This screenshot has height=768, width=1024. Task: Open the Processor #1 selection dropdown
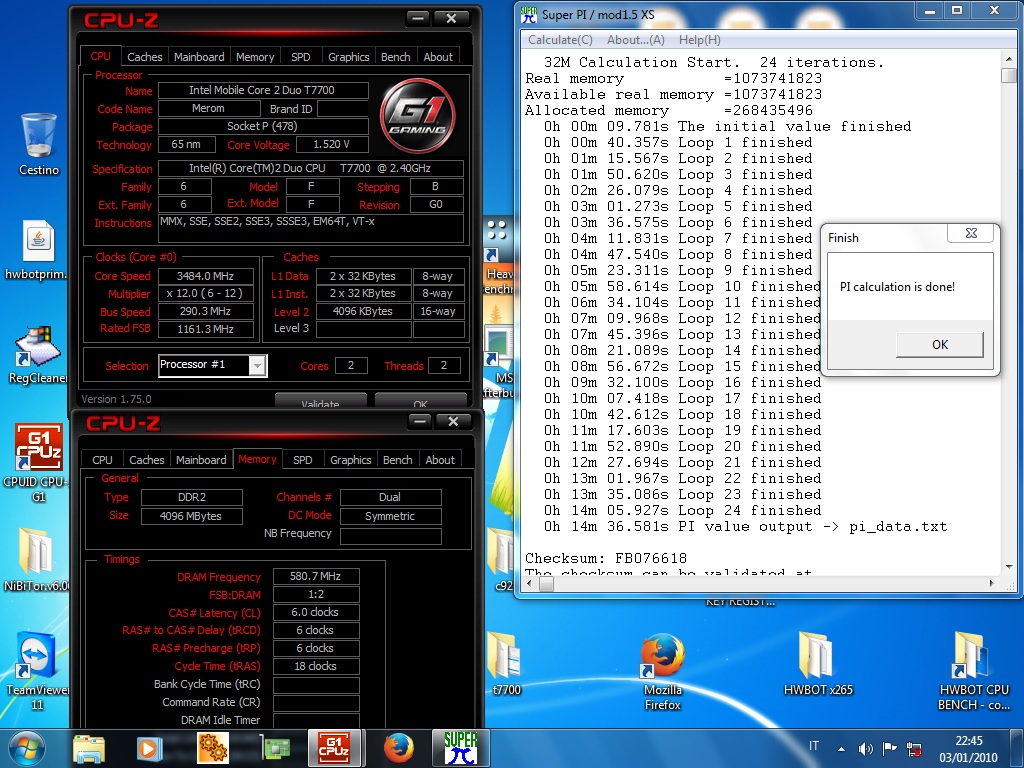tap(213, 365)
